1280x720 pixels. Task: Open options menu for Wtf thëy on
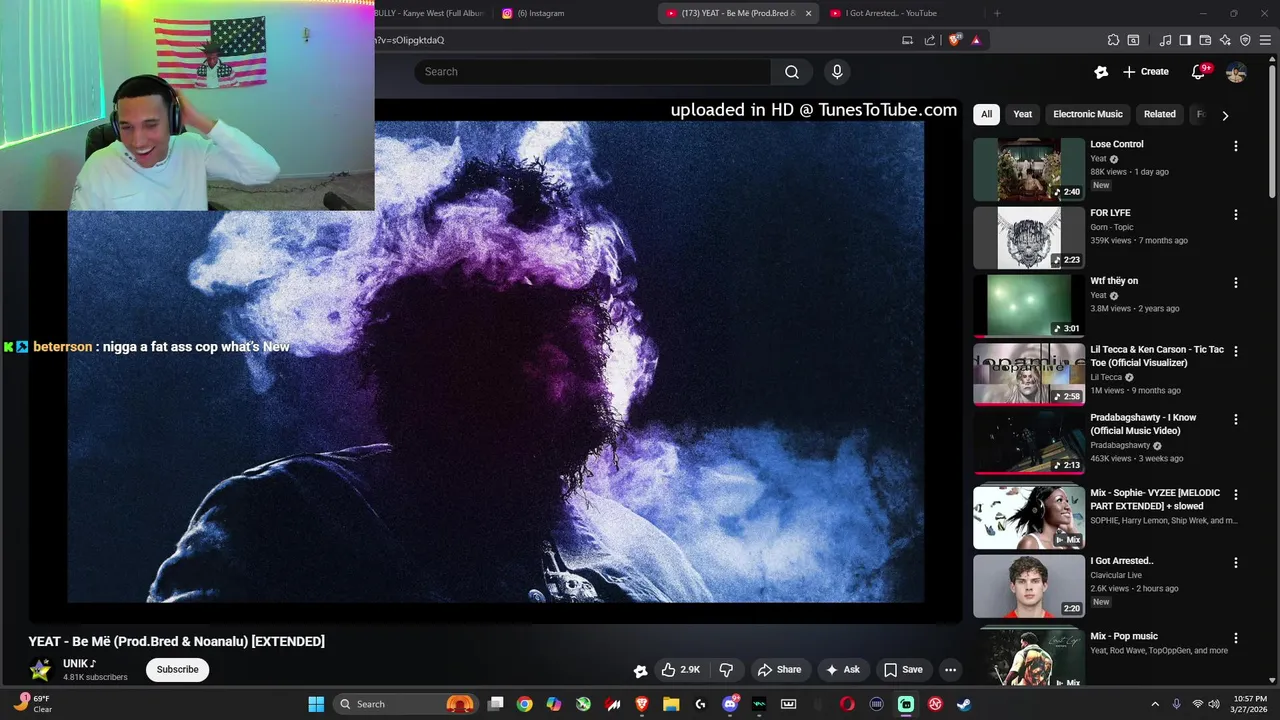pos(1235,283)
